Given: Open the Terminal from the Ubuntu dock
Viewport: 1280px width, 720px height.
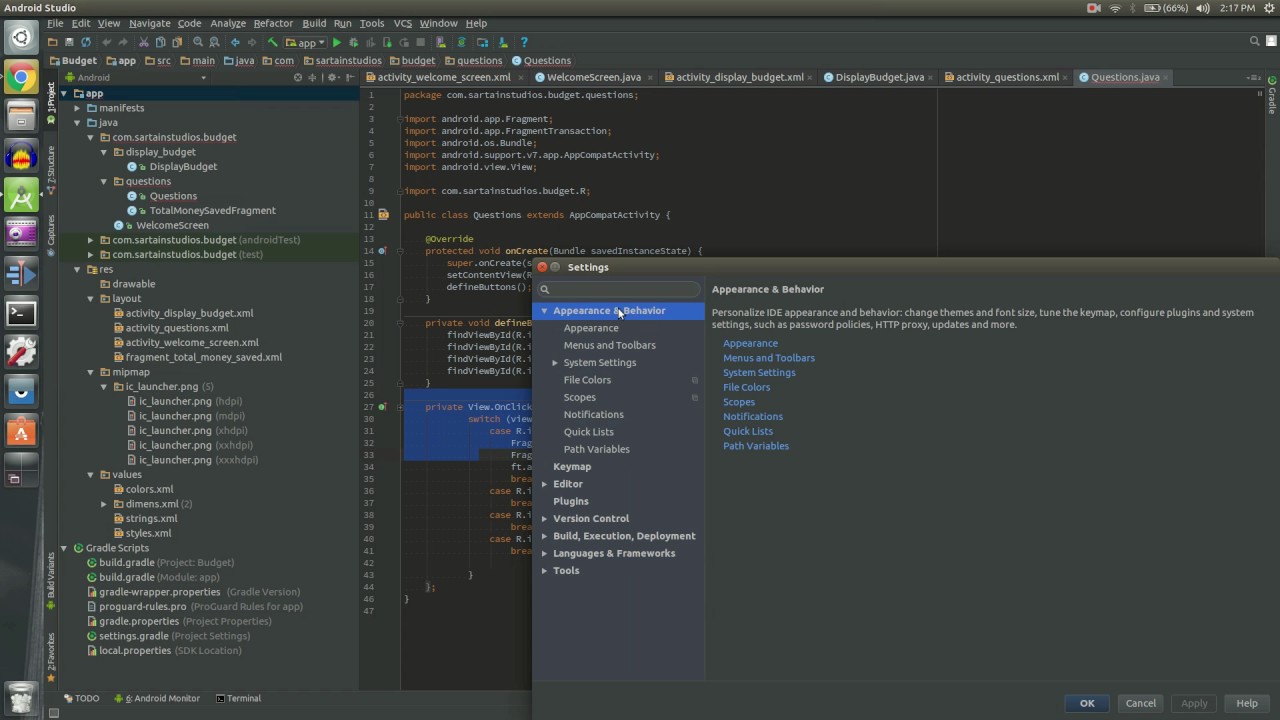Looking at the screenshot, I should [x=21, y=313].
